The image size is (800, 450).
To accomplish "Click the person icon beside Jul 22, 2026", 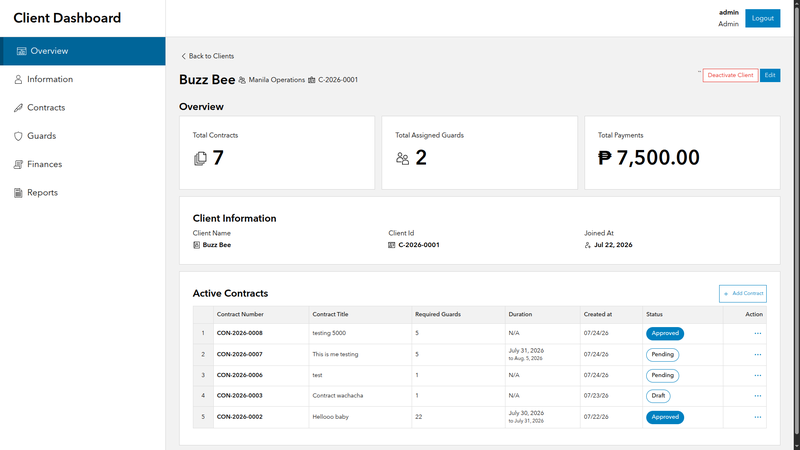I will pyautogui.click(x=587, y=245).
